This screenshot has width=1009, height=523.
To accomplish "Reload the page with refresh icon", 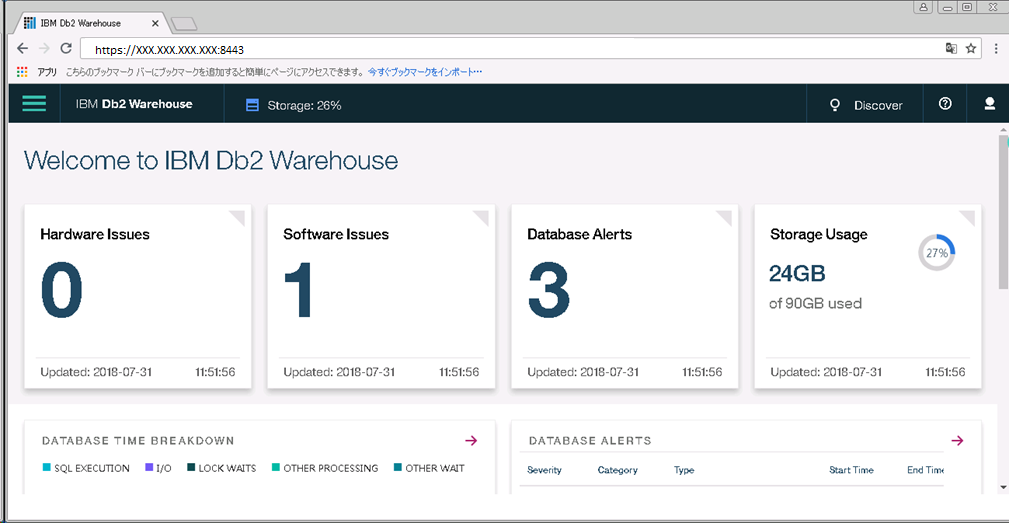I will coord(66,48).
